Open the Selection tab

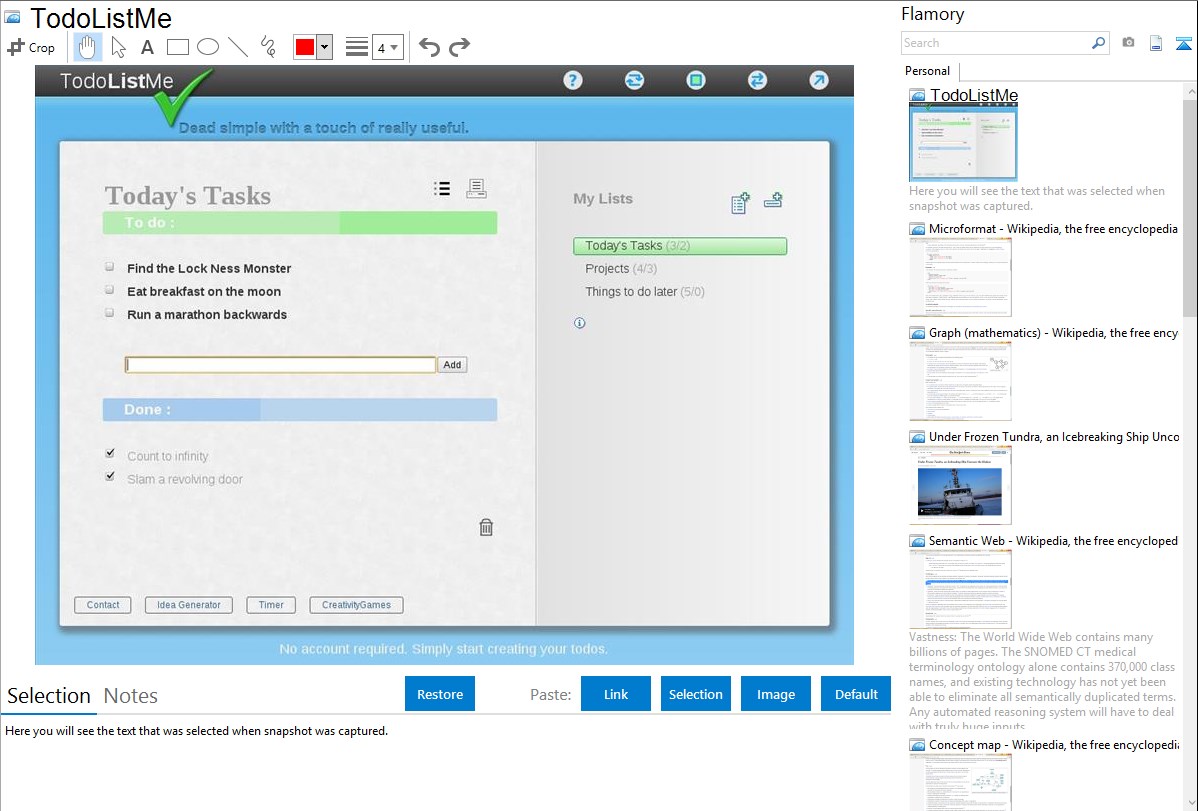click(49, 696)
